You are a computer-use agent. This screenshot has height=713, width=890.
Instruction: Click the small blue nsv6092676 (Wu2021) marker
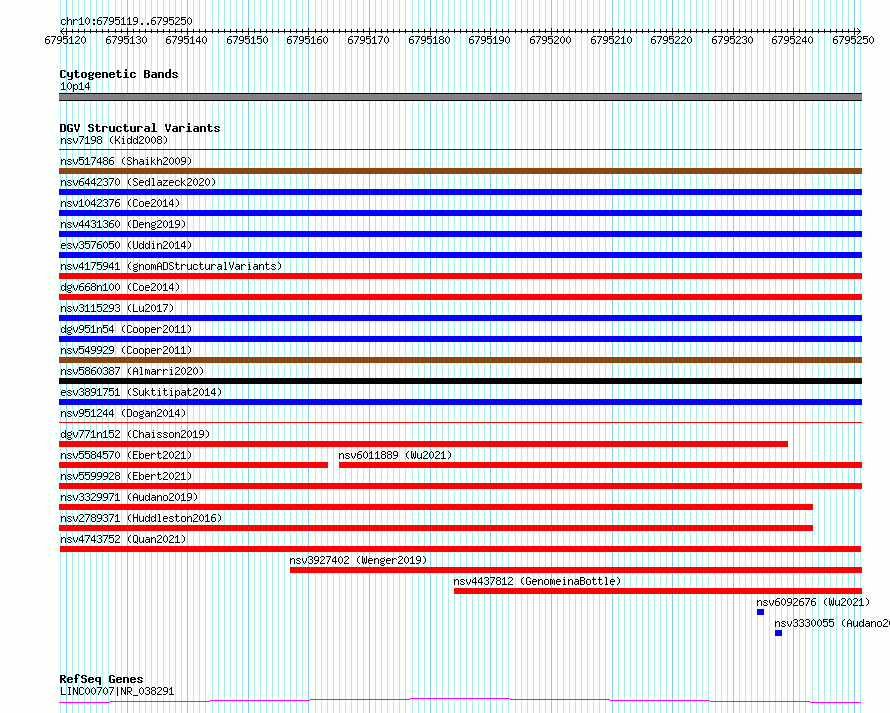click(761, 612)
